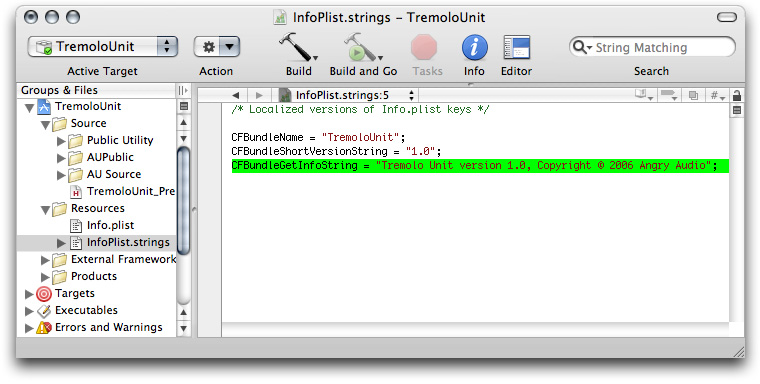Toggle the split editor button below lock
This screenshot has width=760, height=384.
pyautogui.click(x=737, y=111)
